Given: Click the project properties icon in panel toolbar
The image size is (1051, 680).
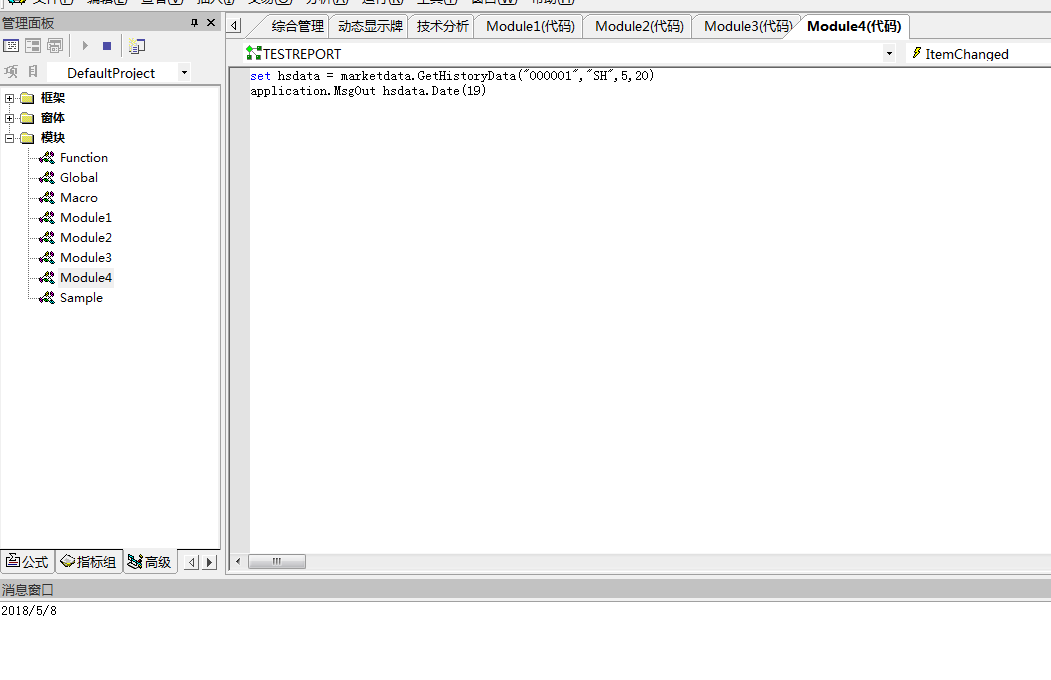Looking at the screenshot, I should point(137,46).
